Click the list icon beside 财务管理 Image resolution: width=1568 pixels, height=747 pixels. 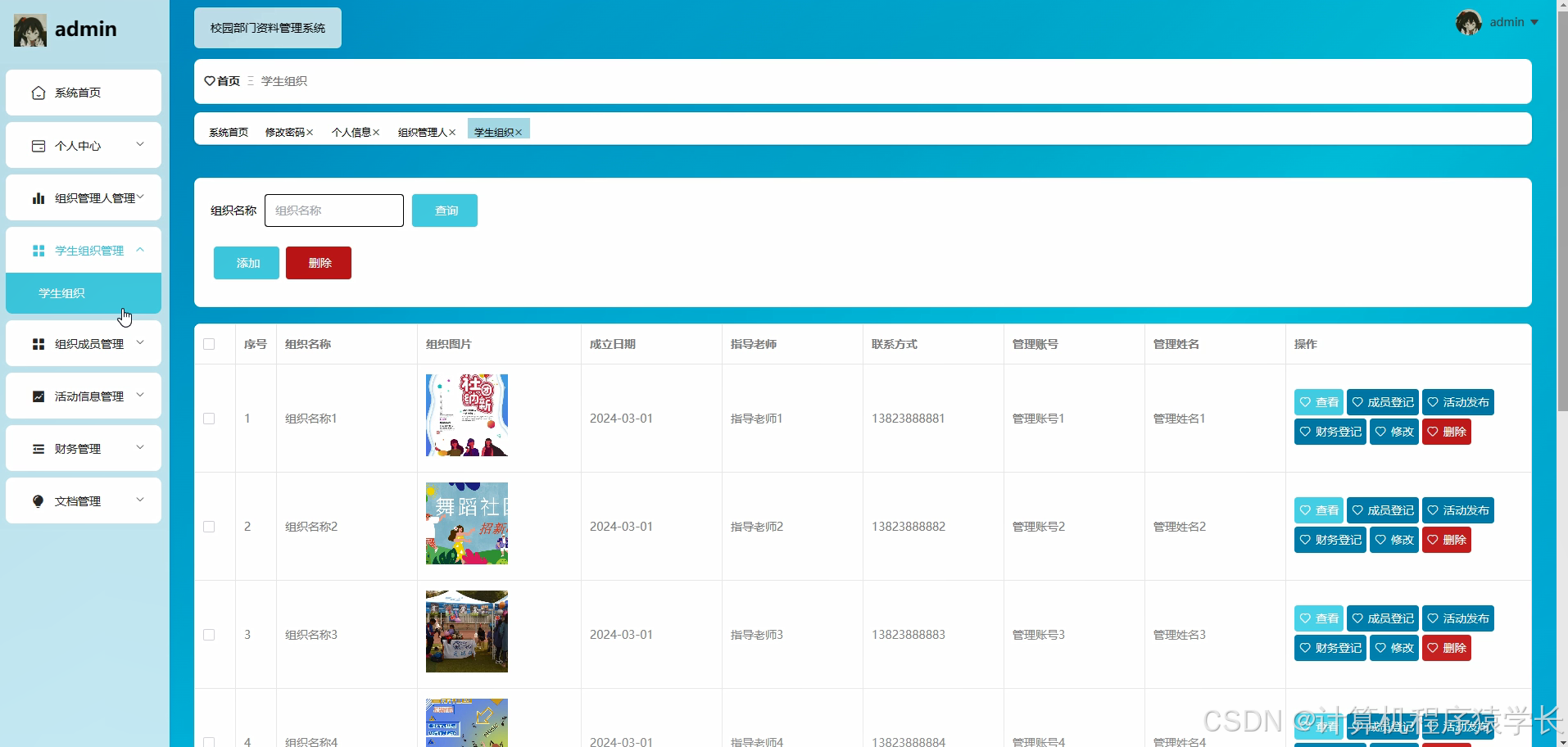pyautogui.click(x=39, y=449)
